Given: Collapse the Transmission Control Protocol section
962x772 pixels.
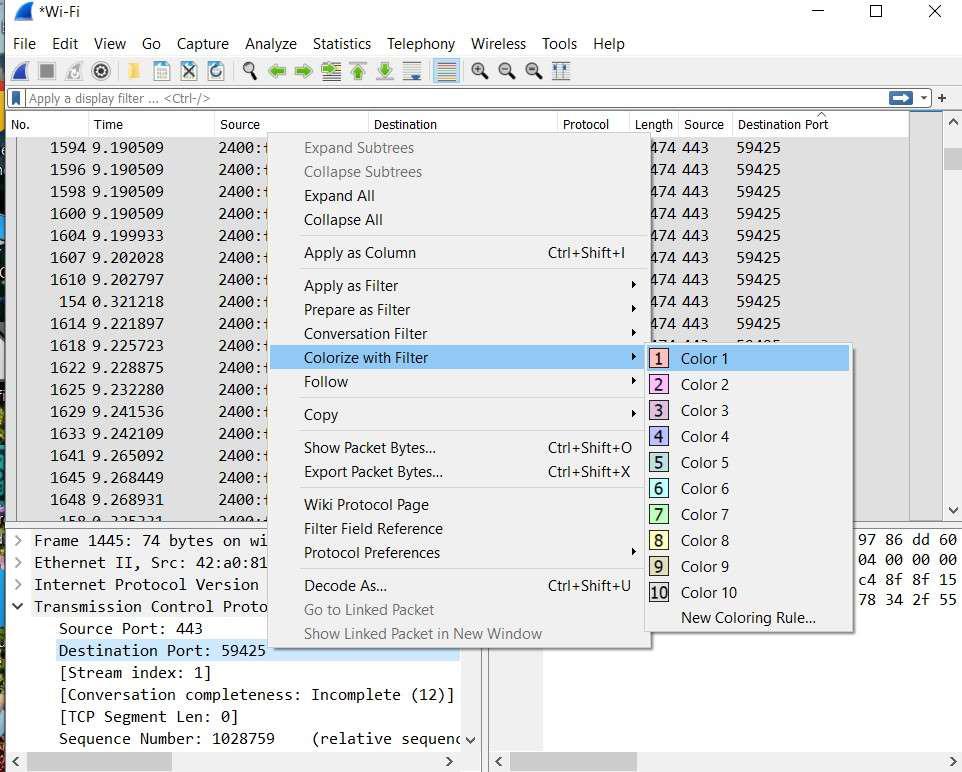Looking at the screenshot, I should pyautogui.click(x=18, y=607).
